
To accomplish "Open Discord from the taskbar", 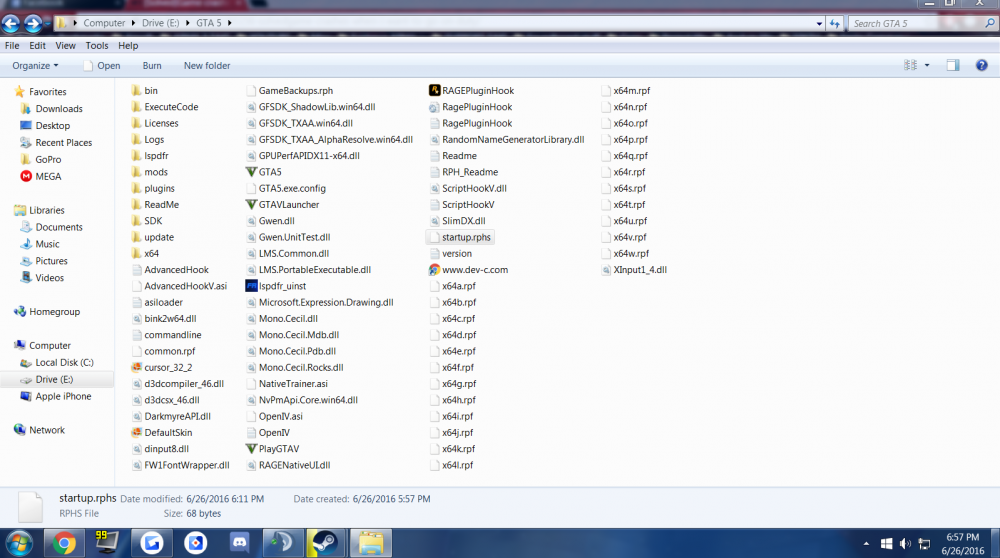I will coord(240,543).
